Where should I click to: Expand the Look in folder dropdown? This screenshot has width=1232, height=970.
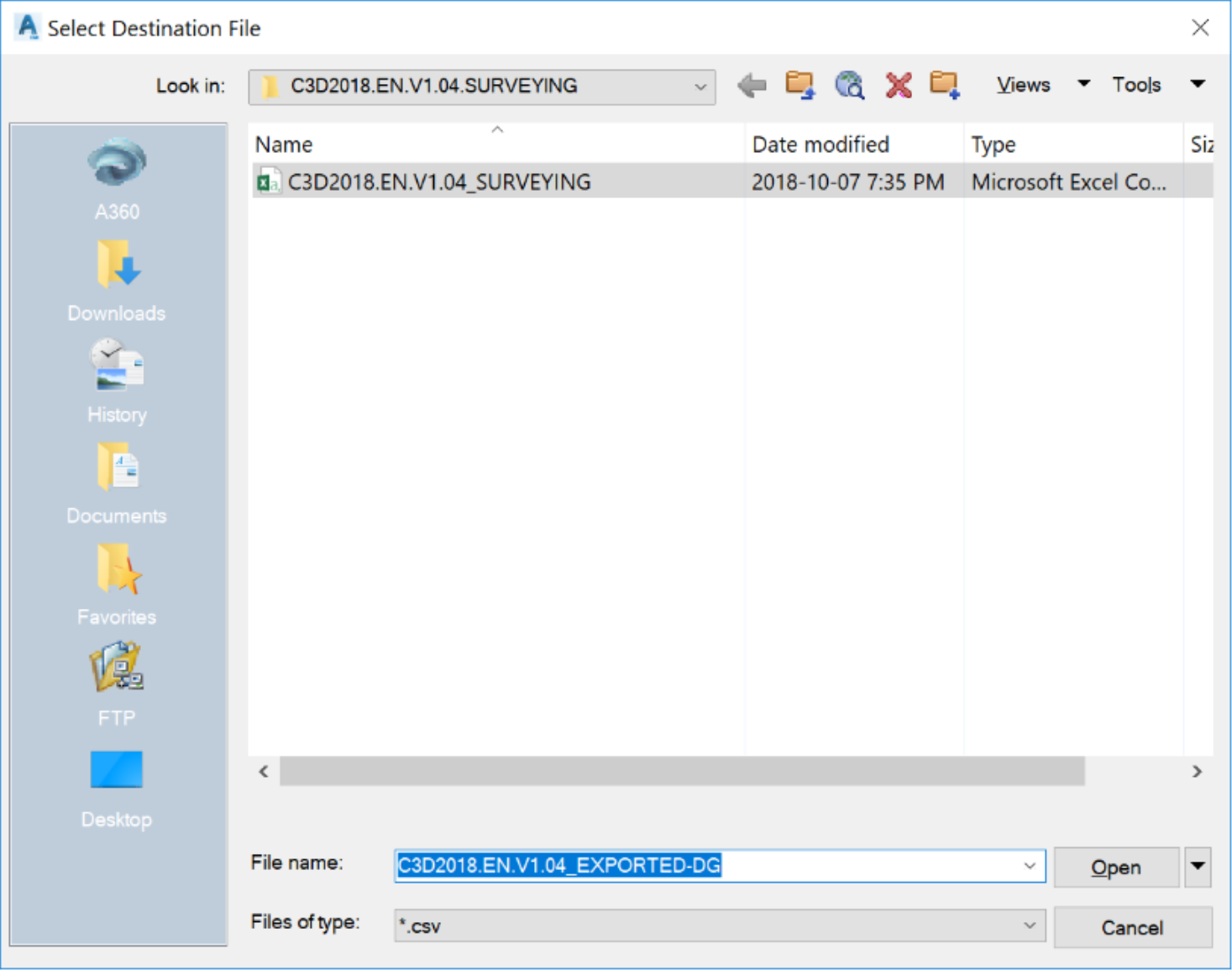(x=700, y=87)
